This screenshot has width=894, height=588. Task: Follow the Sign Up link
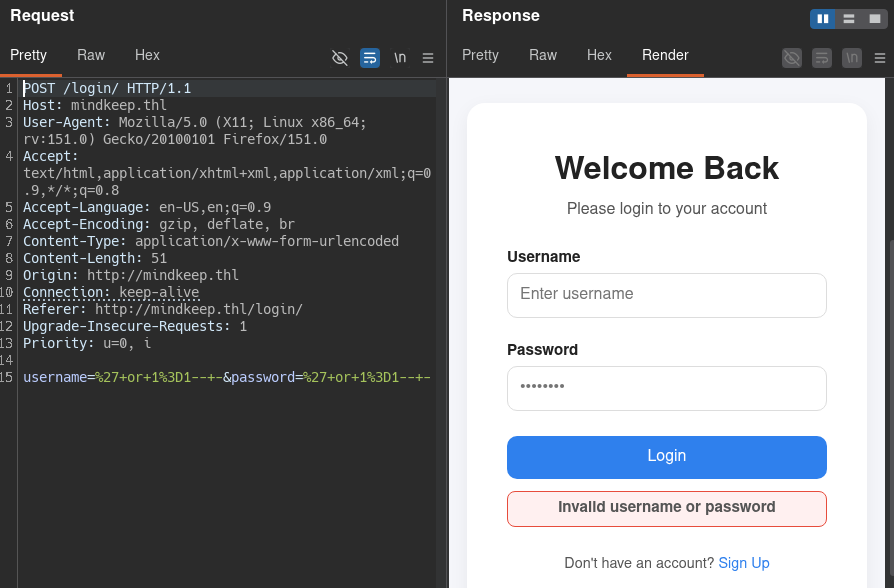click(x=743, y=563)
